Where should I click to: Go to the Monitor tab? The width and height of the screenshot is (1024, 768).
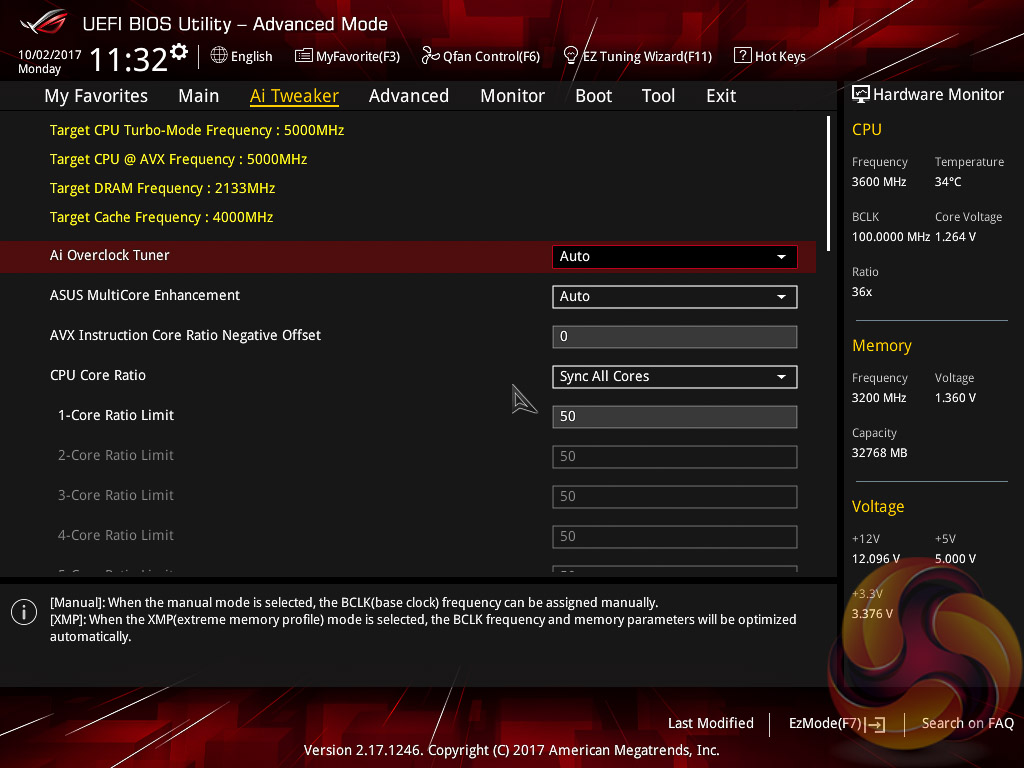[512, 96]
